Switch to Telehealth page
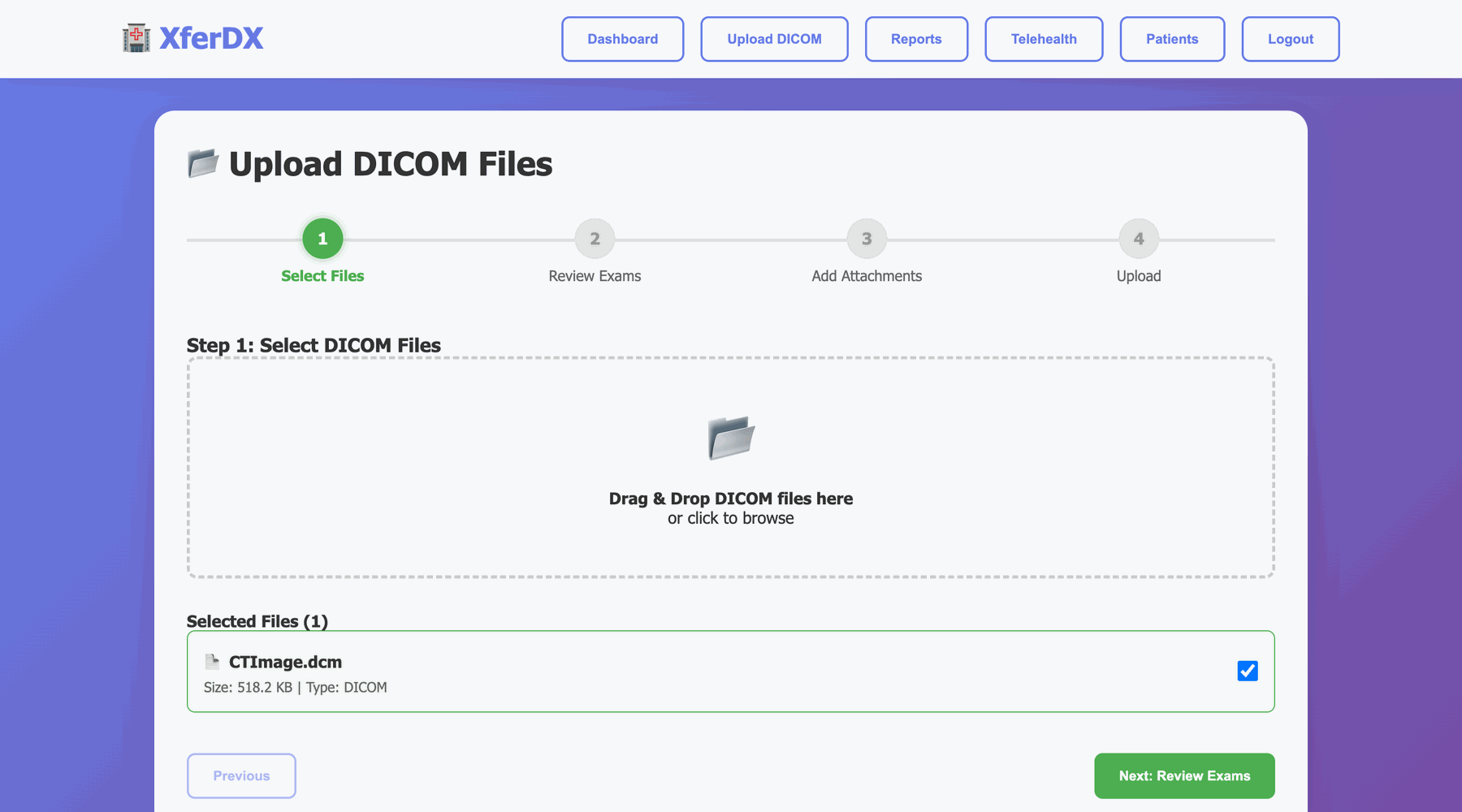This screenshot has width=1462, height=812. [x=1044, y=39]
